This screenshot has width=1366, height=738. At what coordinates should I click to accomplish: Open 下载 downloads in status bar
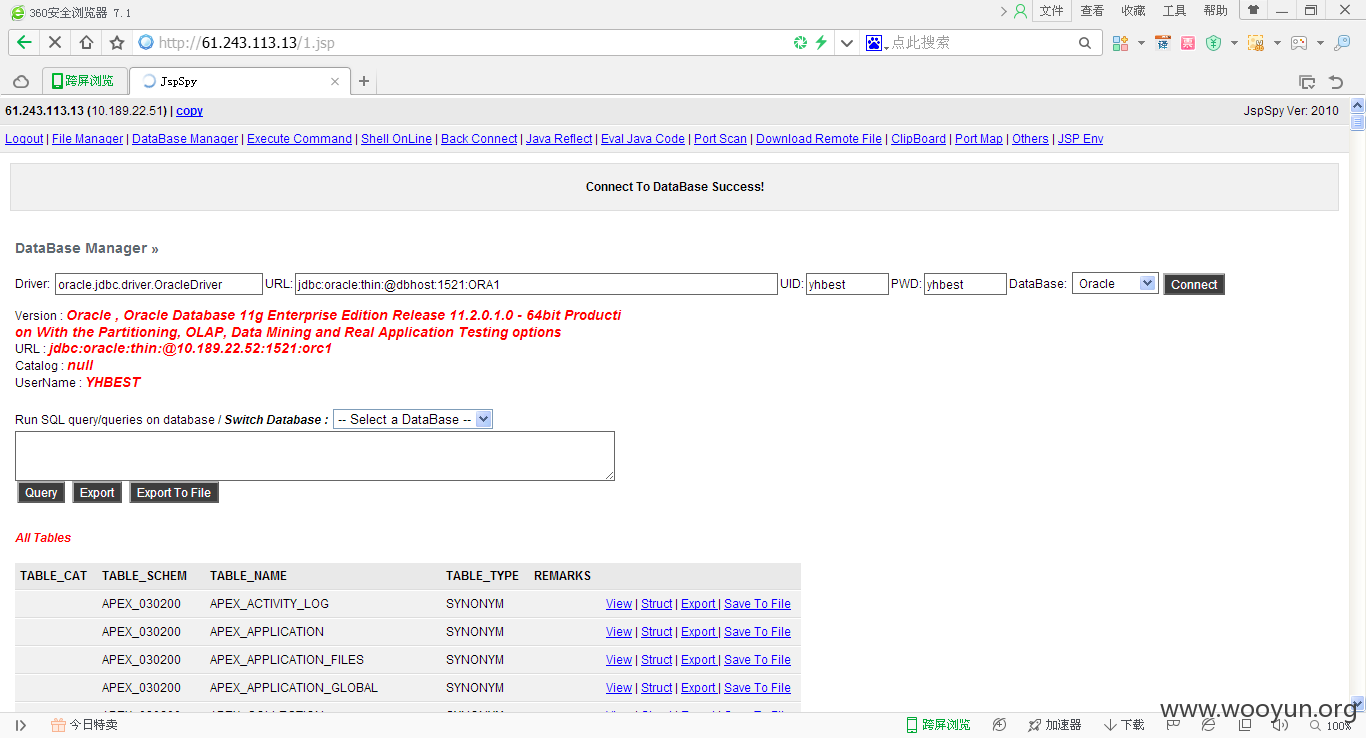coord(1124,725)
